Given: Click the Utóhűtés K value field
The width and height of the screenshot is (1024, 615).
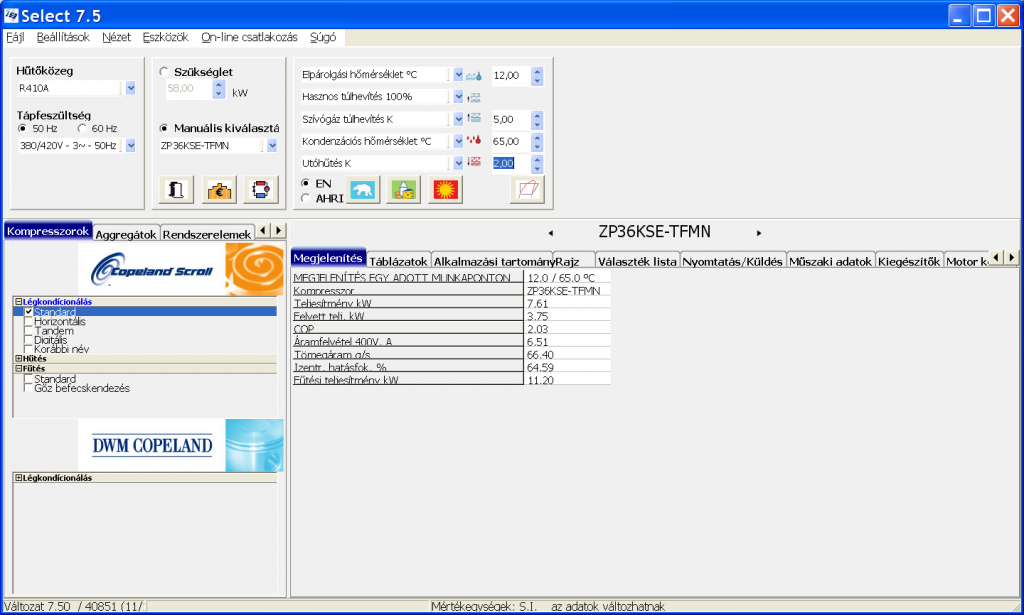Looking at the screenshot, I should (510, 163).
